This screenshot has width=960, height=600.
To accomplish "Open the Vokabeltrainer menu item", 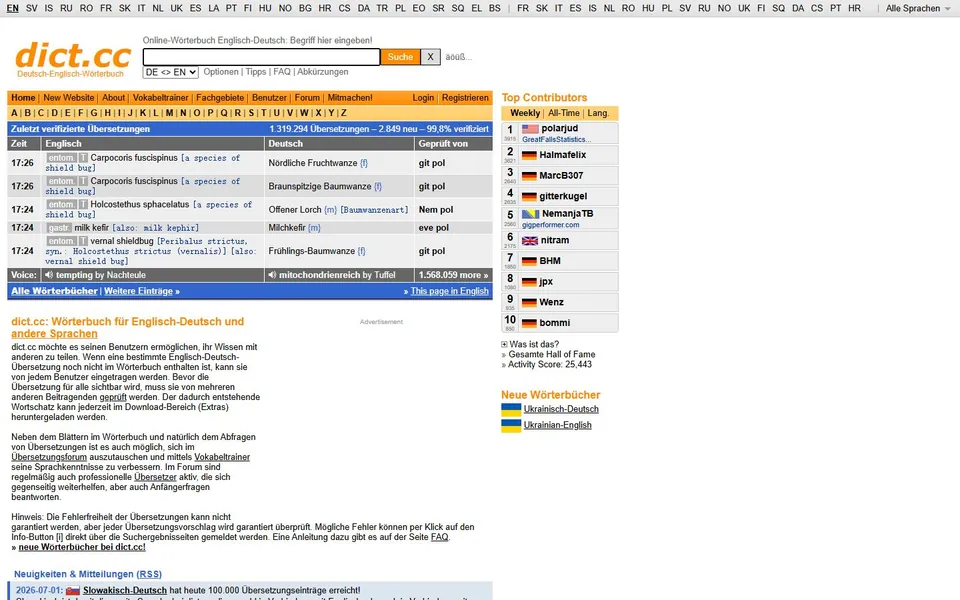I will pos(160,98).
